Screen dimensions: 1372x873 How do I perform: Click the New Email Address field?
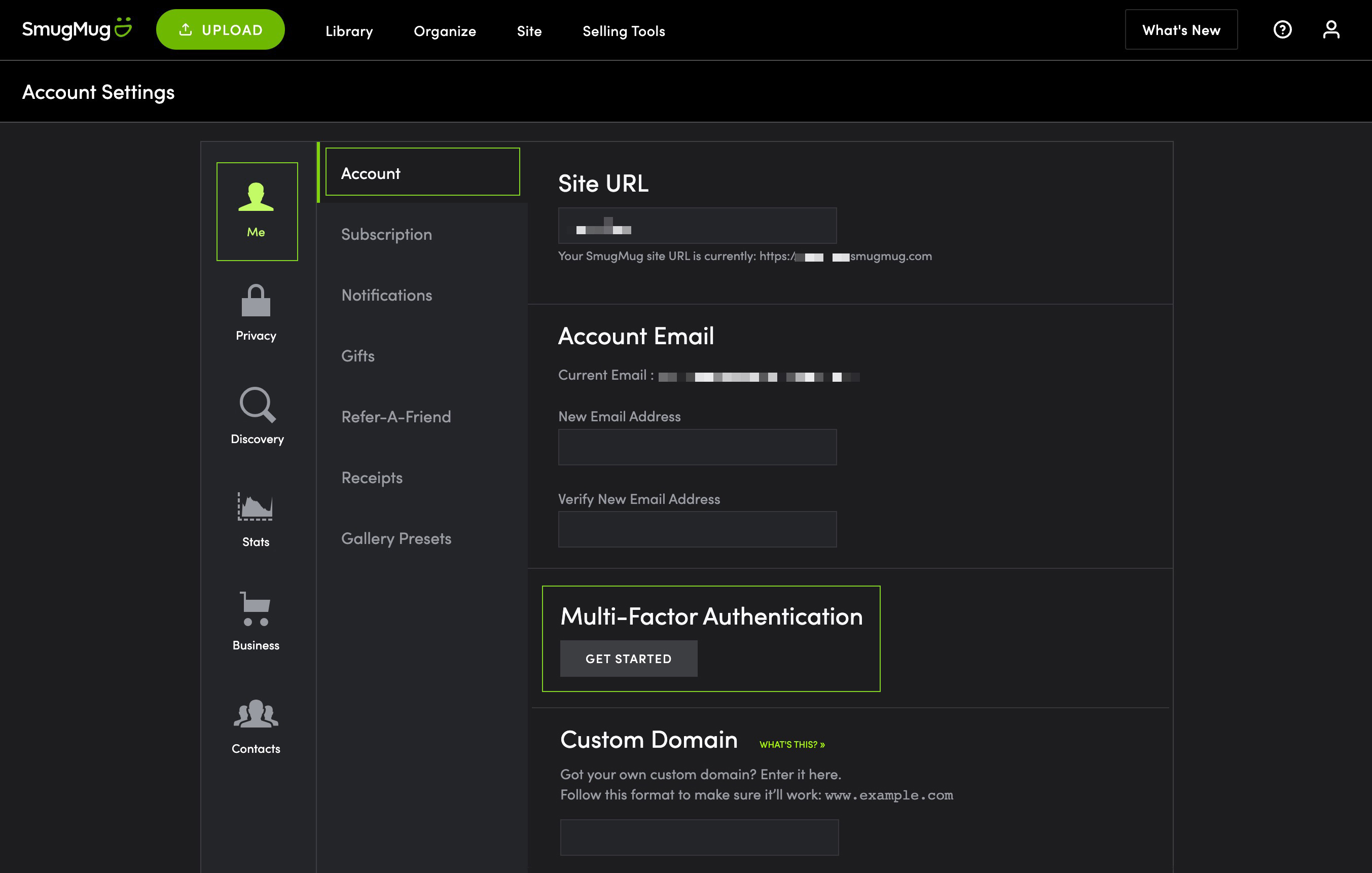coord(697,447)
